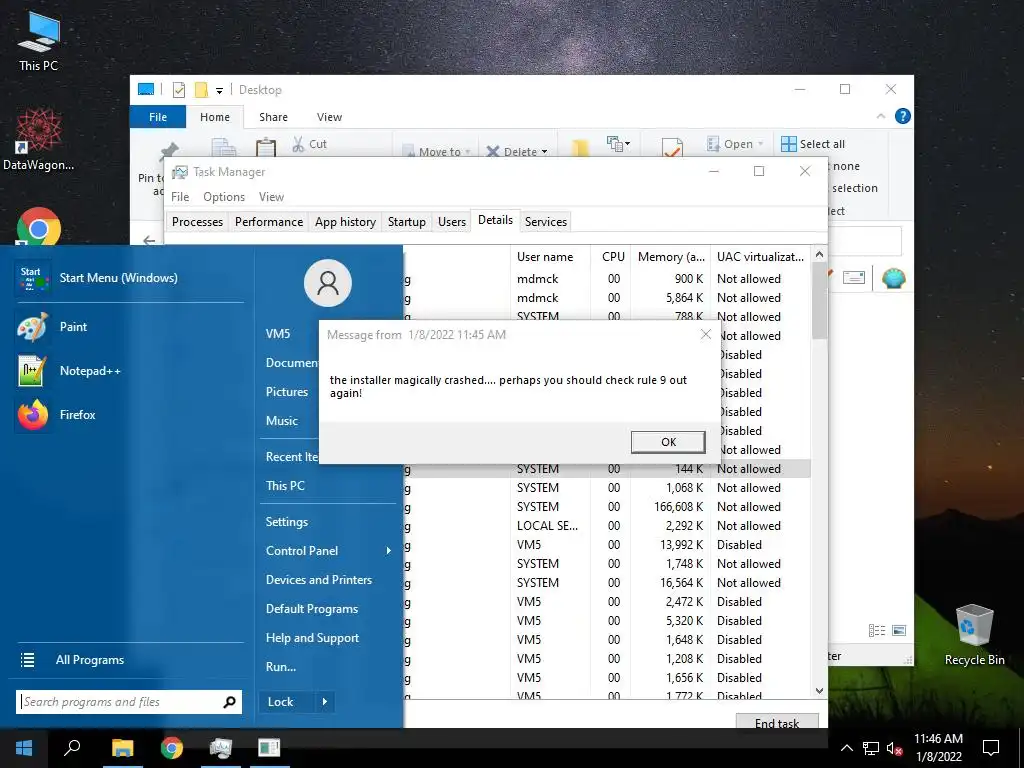Sort by UAC virtualization column header
1024x768 pixels.
click(761, 257)
